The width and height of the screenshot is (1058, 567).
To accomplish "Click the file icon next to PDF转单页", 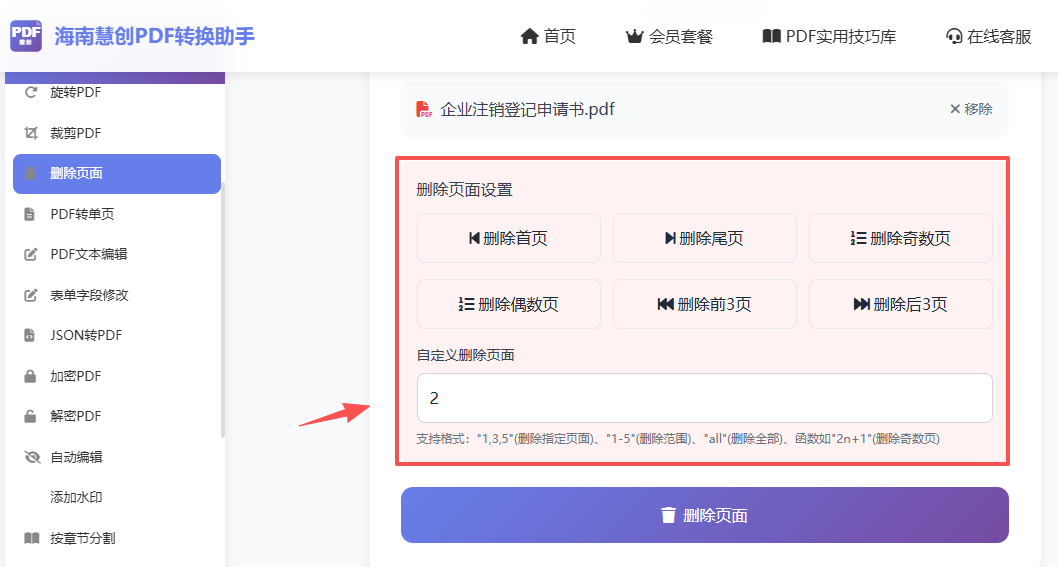I will (30, 214).
